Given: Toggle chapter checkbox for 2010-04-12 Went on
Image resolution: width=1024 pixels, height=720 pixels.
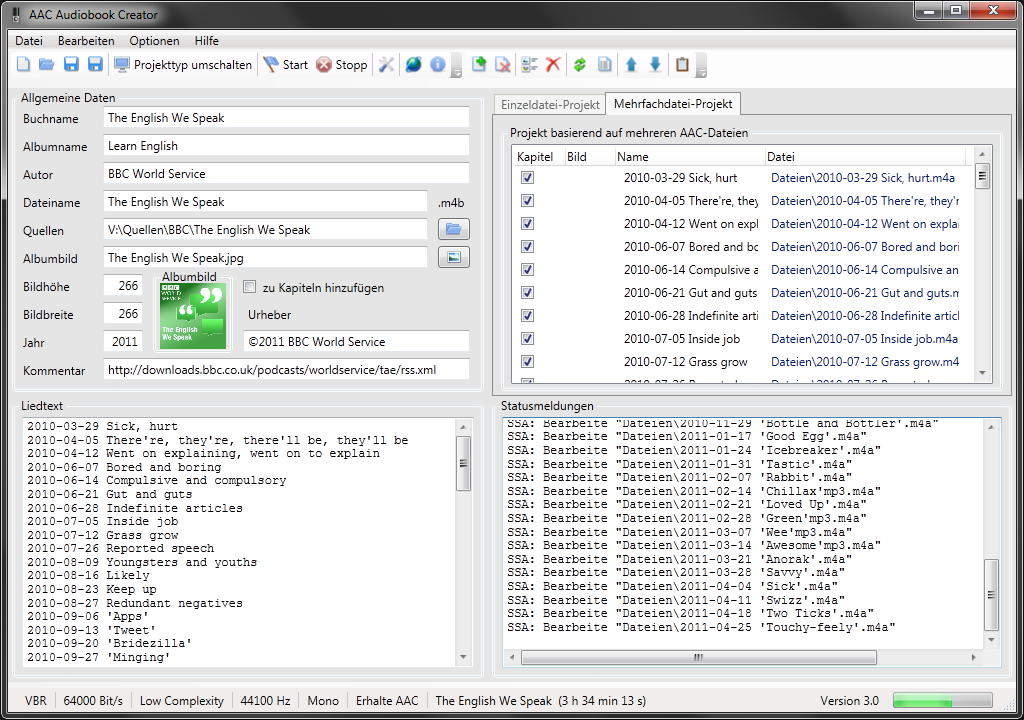Looking at the screenshot, I should point(528,223).
